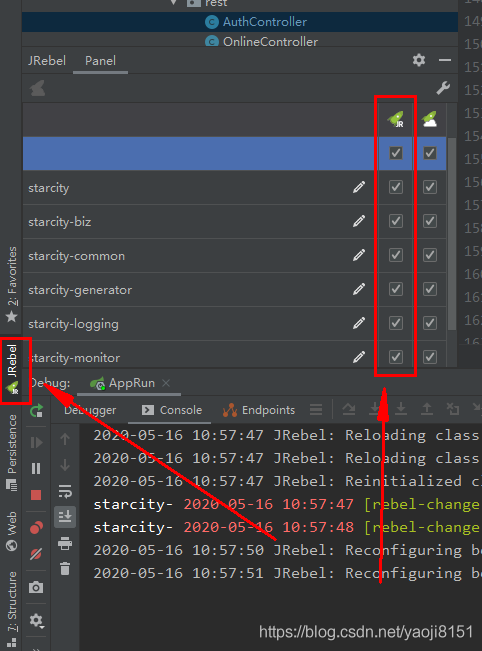Edit starcity-logging module with pencil icon
This screenshot has width=482, height=651.
pos(359,323)
